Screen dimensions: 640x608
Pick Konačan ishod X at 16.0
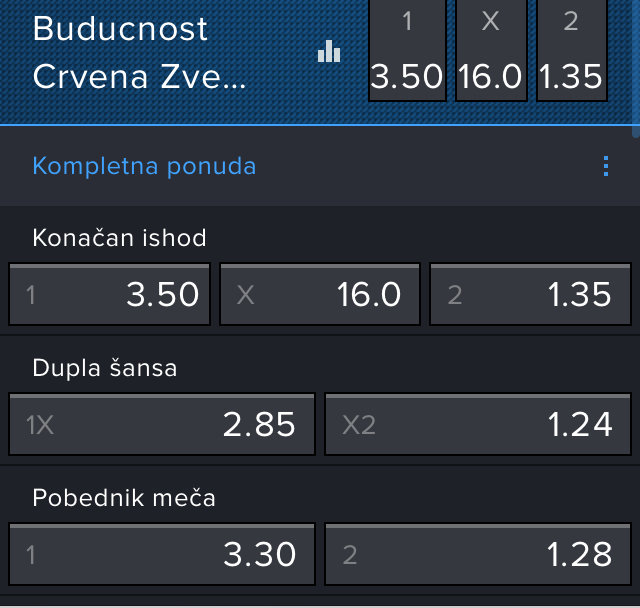pos(320,294)
